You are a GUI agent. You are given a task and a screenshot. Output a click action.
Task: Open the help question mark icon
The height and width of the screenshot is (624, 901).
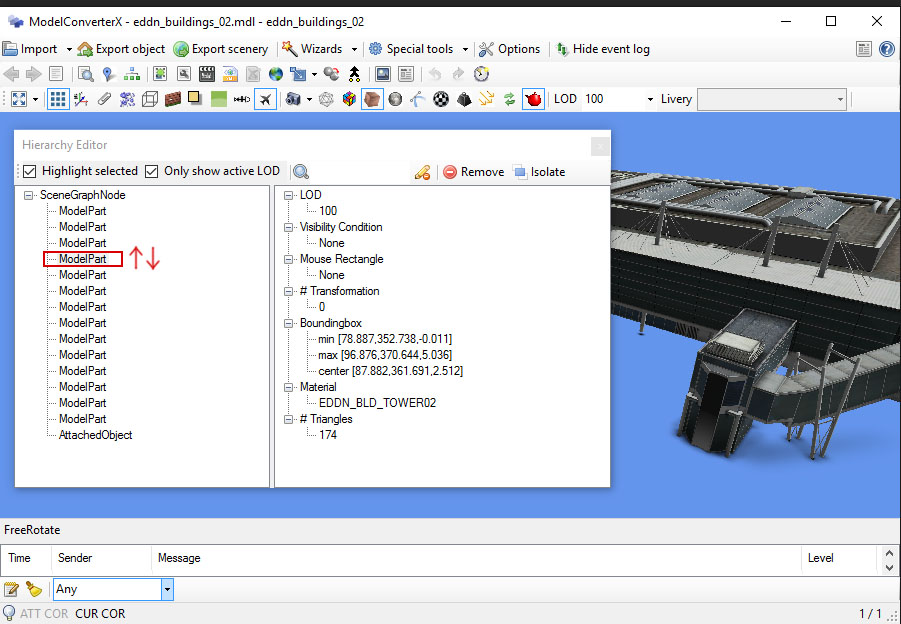click(x=887, y=49)
